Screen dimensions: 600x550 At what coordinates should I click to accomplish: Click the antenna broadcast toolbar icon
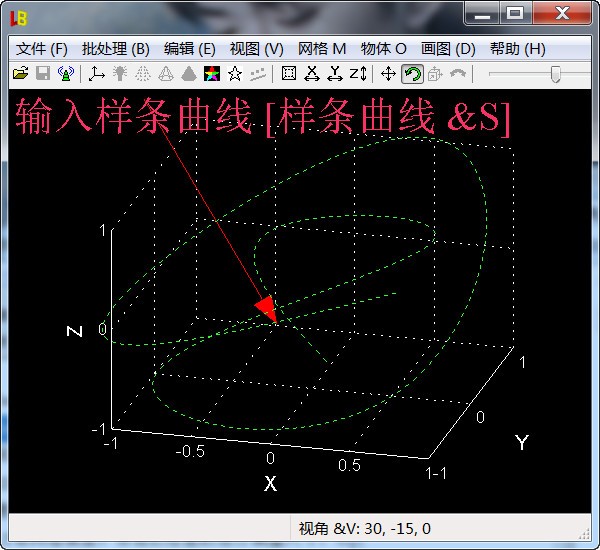click(66, 73)
